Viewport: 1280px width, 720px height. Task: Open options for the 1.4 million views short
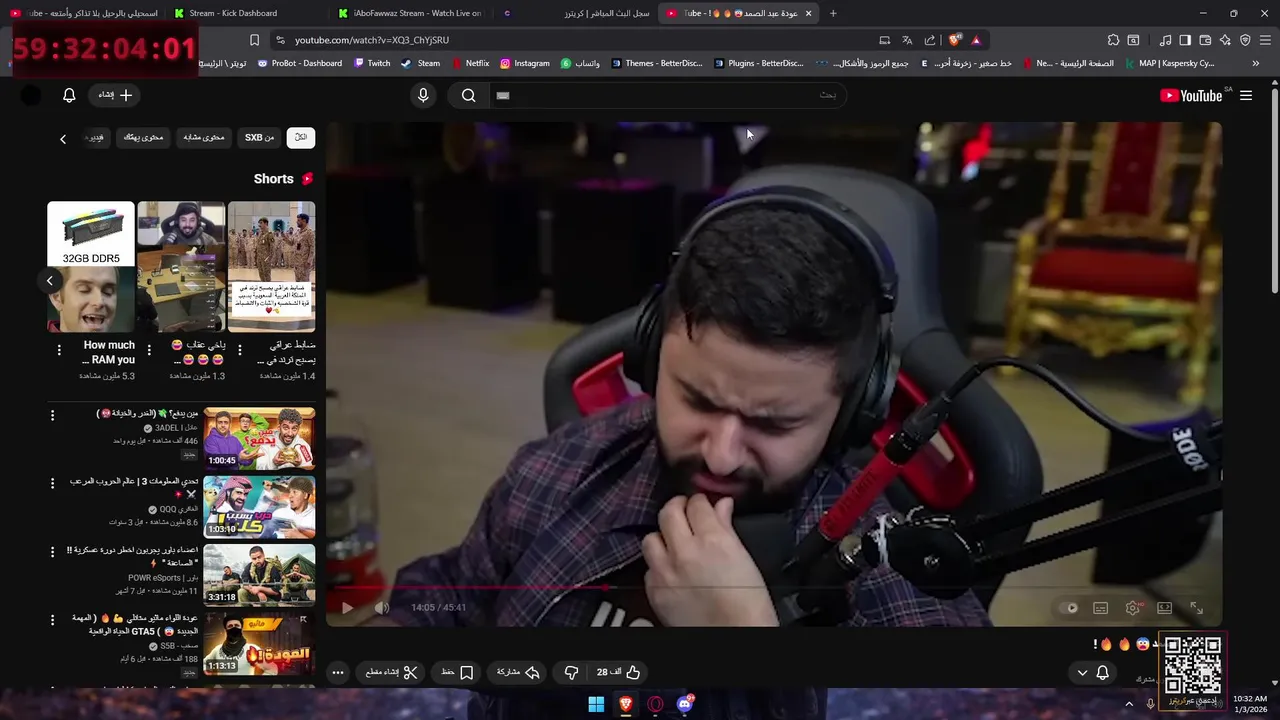point(240,350)
